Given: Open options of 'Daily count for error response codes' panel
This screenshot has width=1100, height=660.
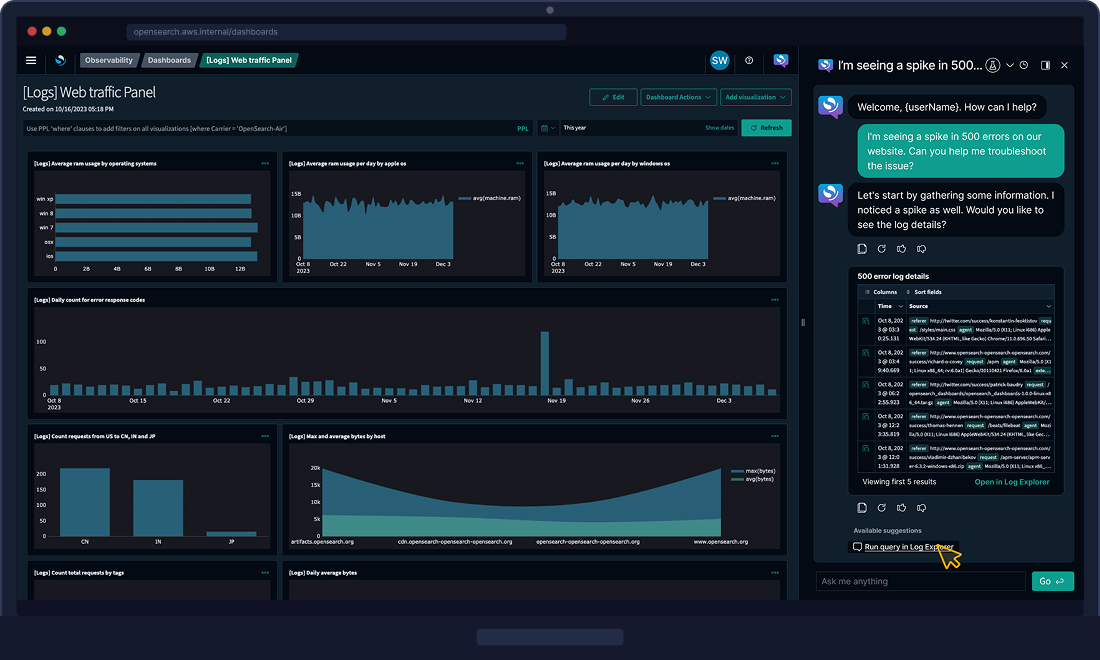Looking at the screenshot, I should click(x=775, y=299).
